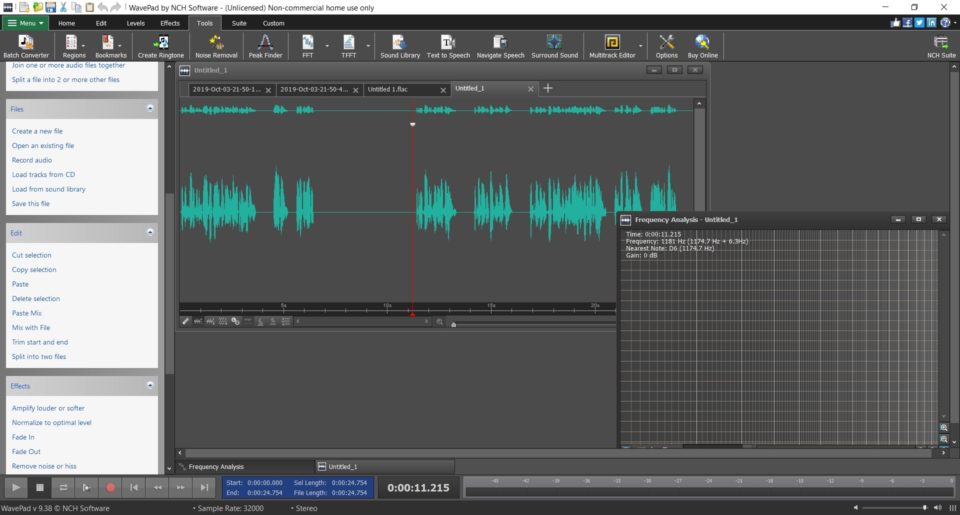Viewport: 960px width, 515px height.
Task: Click the speaker volume icon
Action: (x=937, y=508)
